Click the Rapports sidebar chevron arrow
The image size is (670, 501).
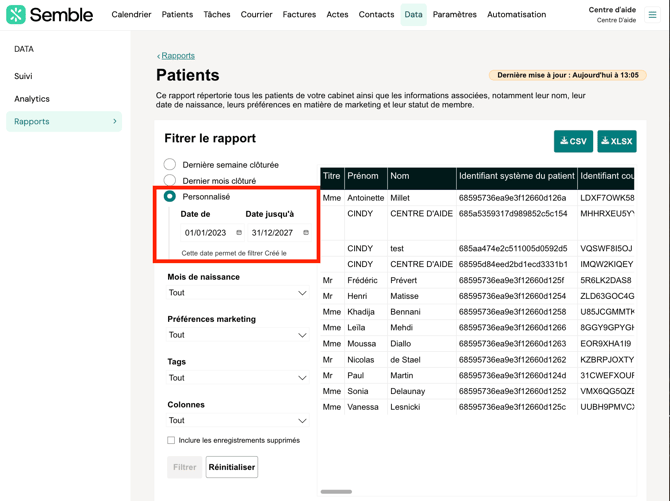pyautogui.click(x=115, y=122)
